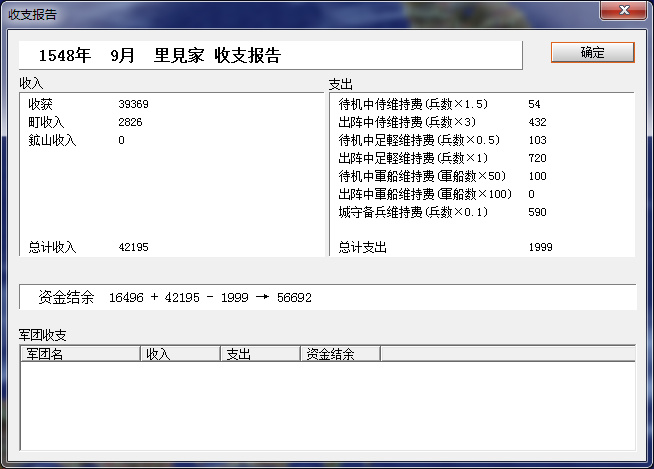Click the report title 里見家 收支报告

click(x=217, y=55)
